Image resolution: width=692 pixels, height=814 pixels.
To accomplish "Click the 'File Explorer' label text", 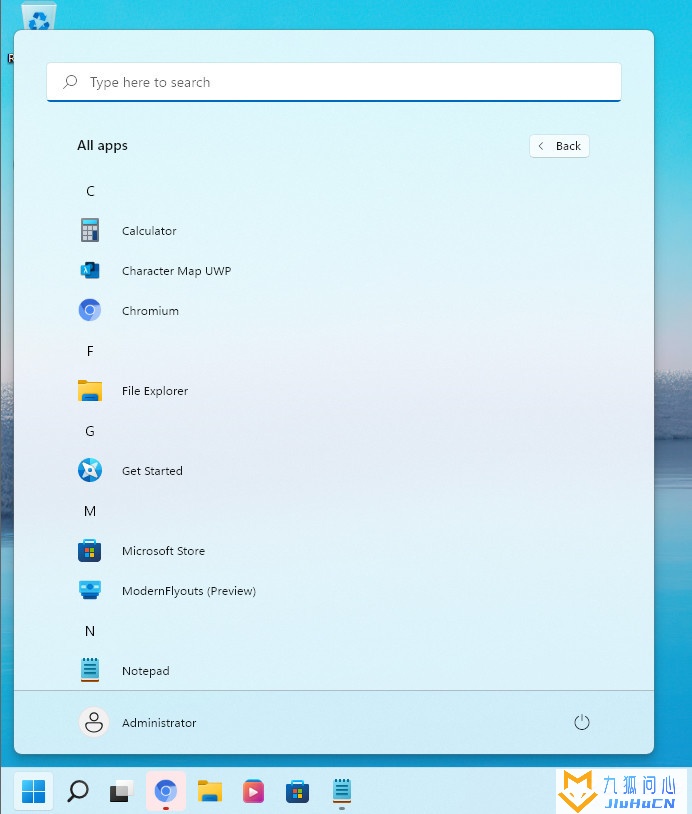I will coord(155,390).
